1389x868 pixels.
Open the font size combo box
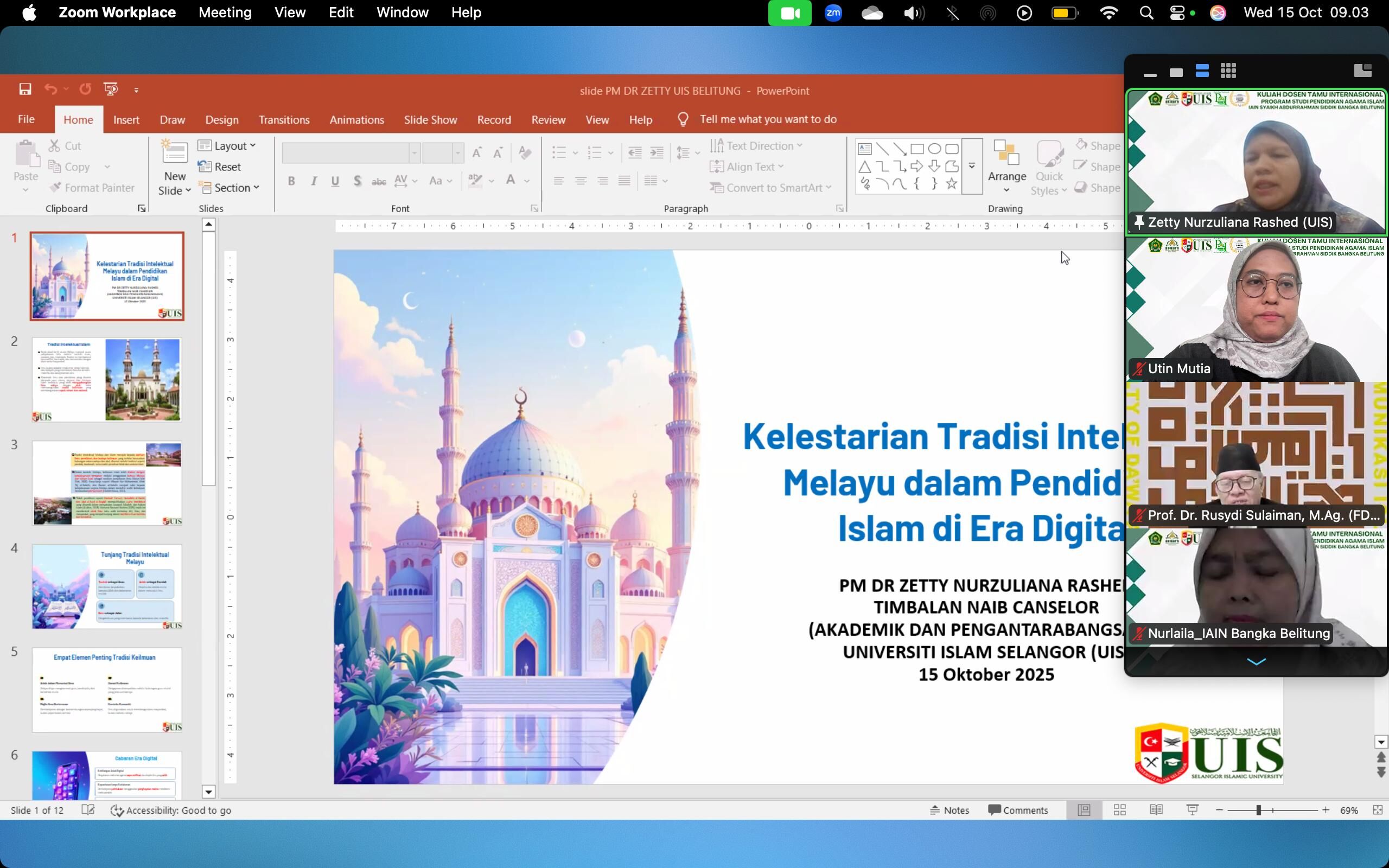(x=443, y=152)
